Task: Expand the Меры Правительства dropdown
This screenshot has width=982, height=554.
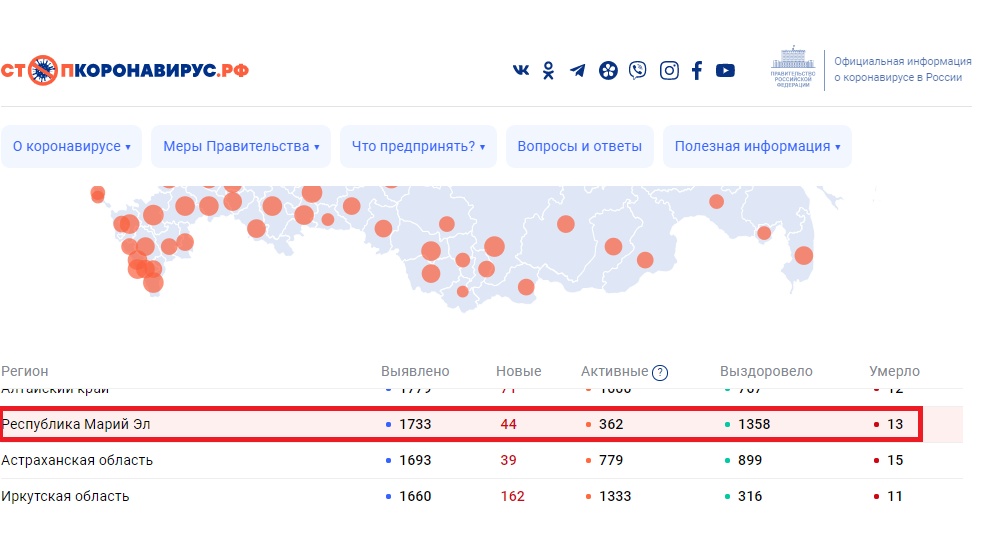Action: 241,147
